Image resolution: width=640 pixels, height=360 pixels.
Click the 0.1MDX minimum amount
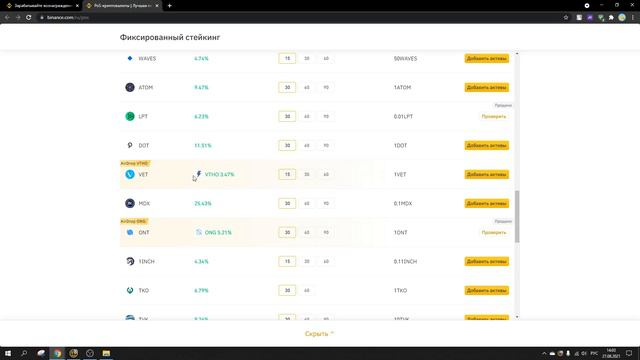tap(403, 203)
